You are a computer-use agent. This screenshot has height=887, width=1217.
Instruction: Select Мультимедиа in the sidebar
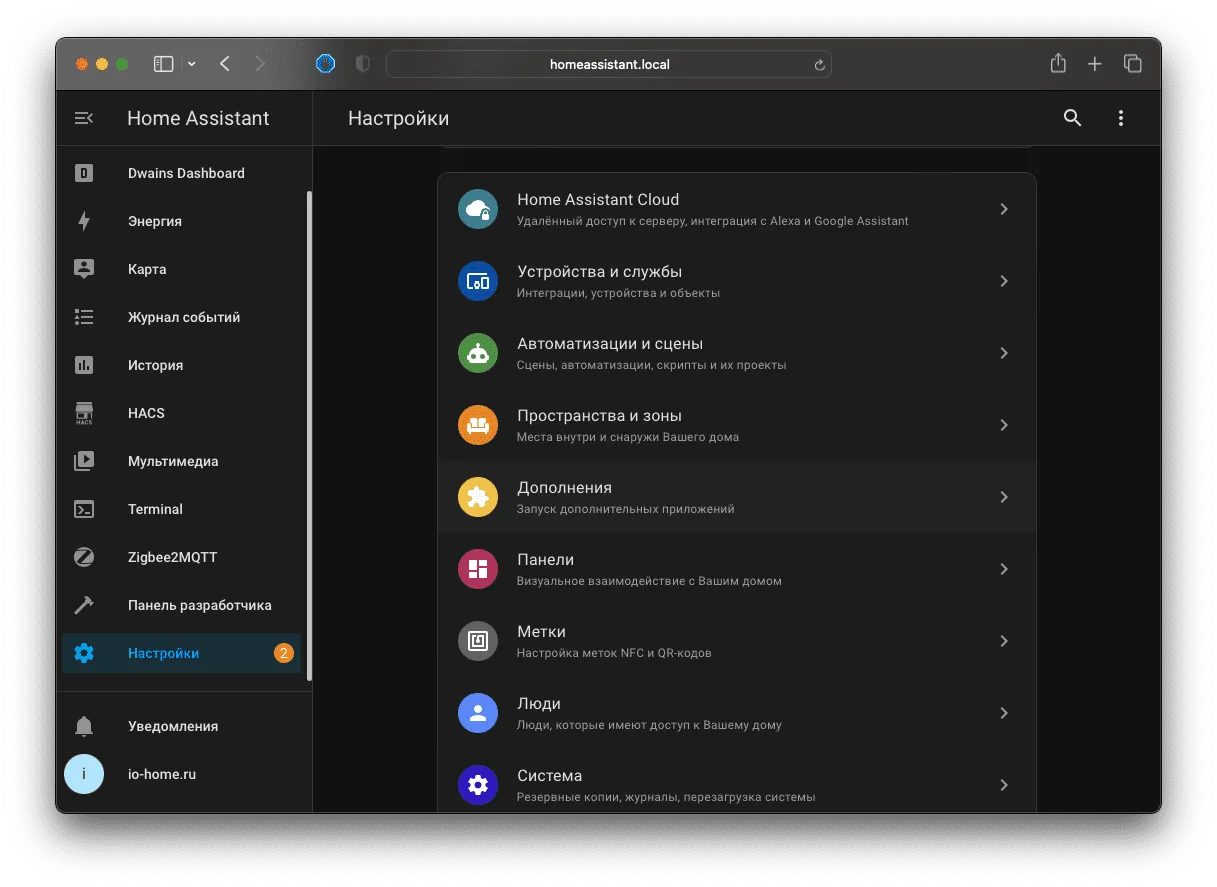pyautogui.click(x=180, y=461)
